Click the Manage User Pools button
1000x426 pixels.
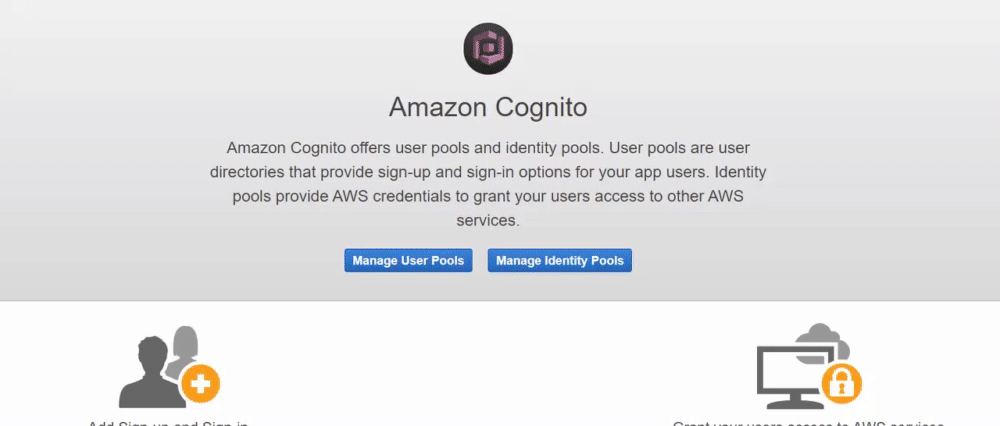coord(408,260)
